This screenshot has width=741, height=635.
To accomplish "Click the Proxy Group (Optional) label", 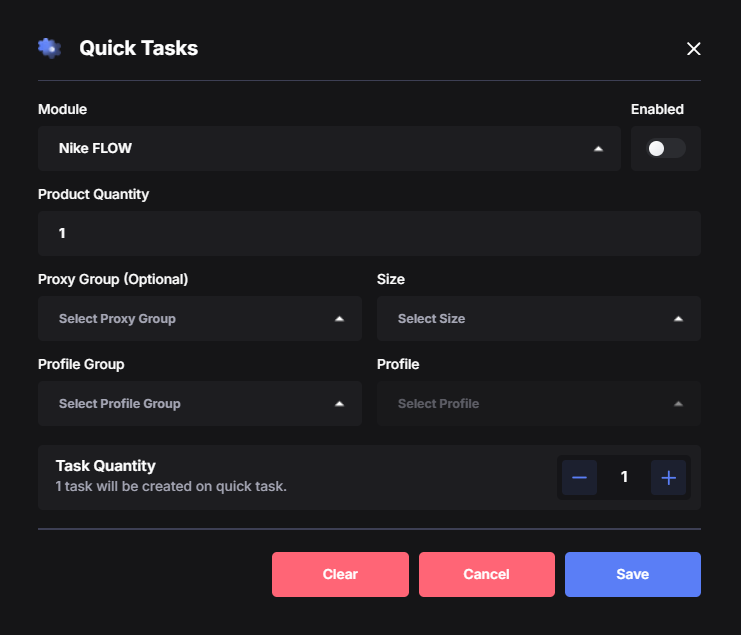I will 113,279.
